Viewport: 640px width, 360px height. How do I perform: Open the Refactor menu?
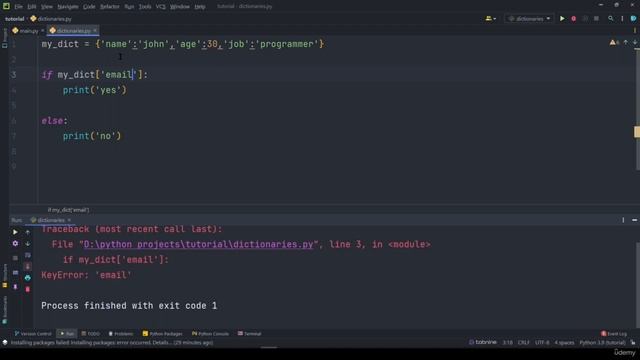click(110, 7)
